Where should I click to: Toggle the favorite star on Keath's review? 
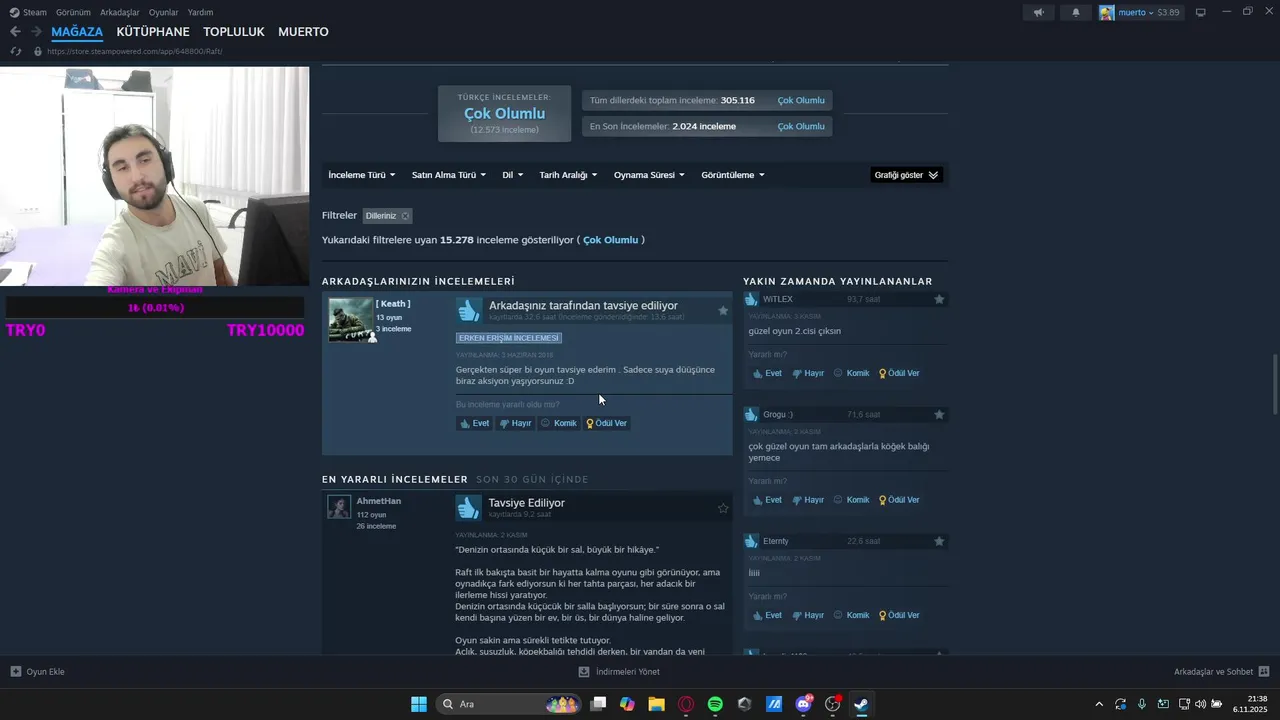coord(723,311)
